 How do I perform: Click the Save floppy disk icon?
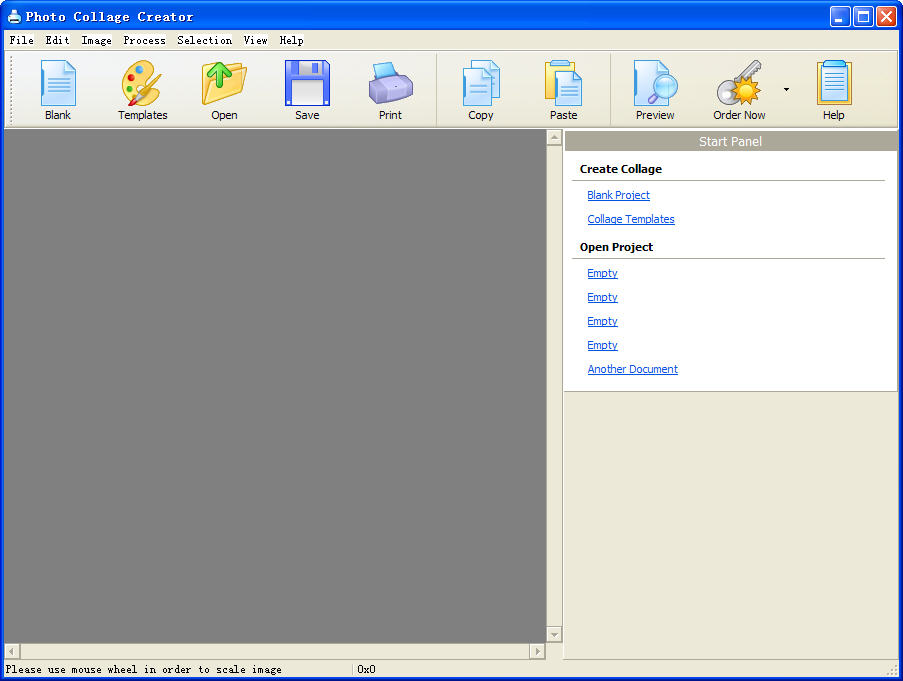307,84
